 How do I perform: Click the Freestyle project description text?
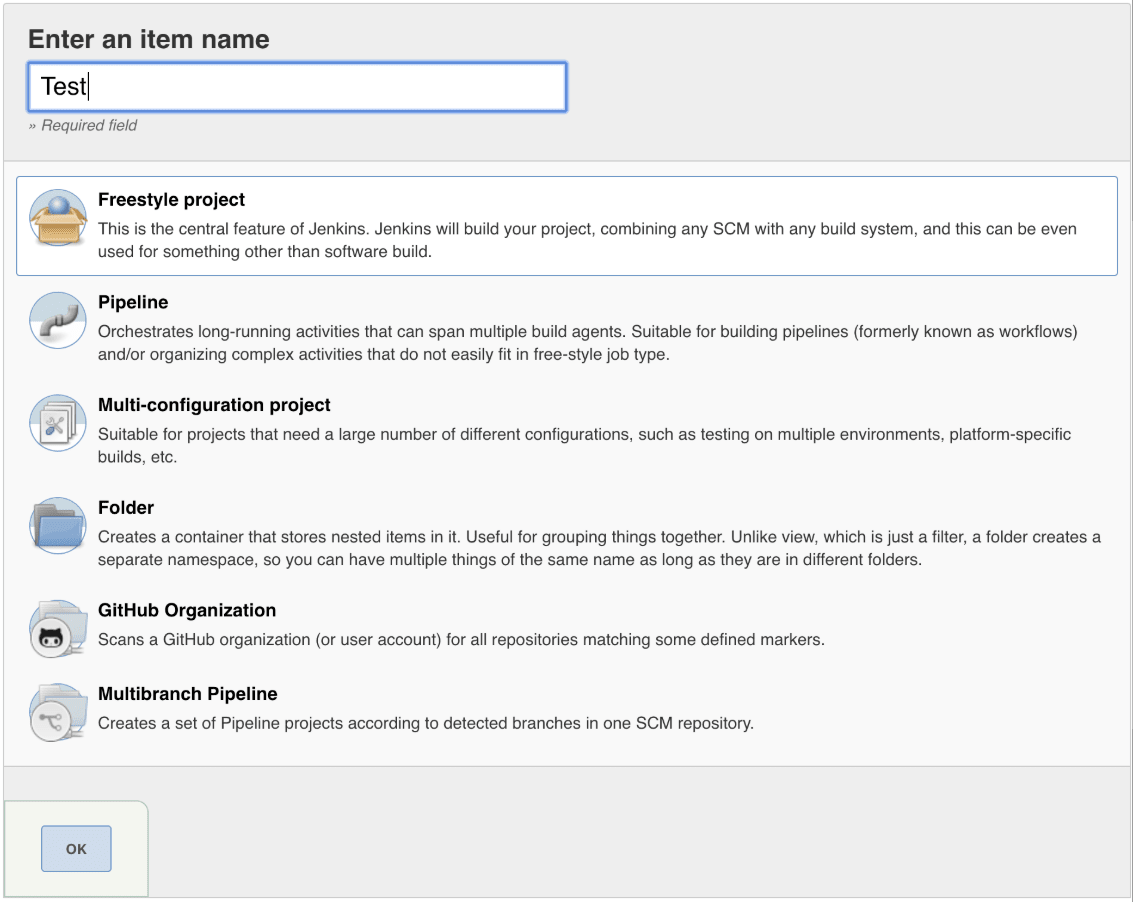point(587,240)
